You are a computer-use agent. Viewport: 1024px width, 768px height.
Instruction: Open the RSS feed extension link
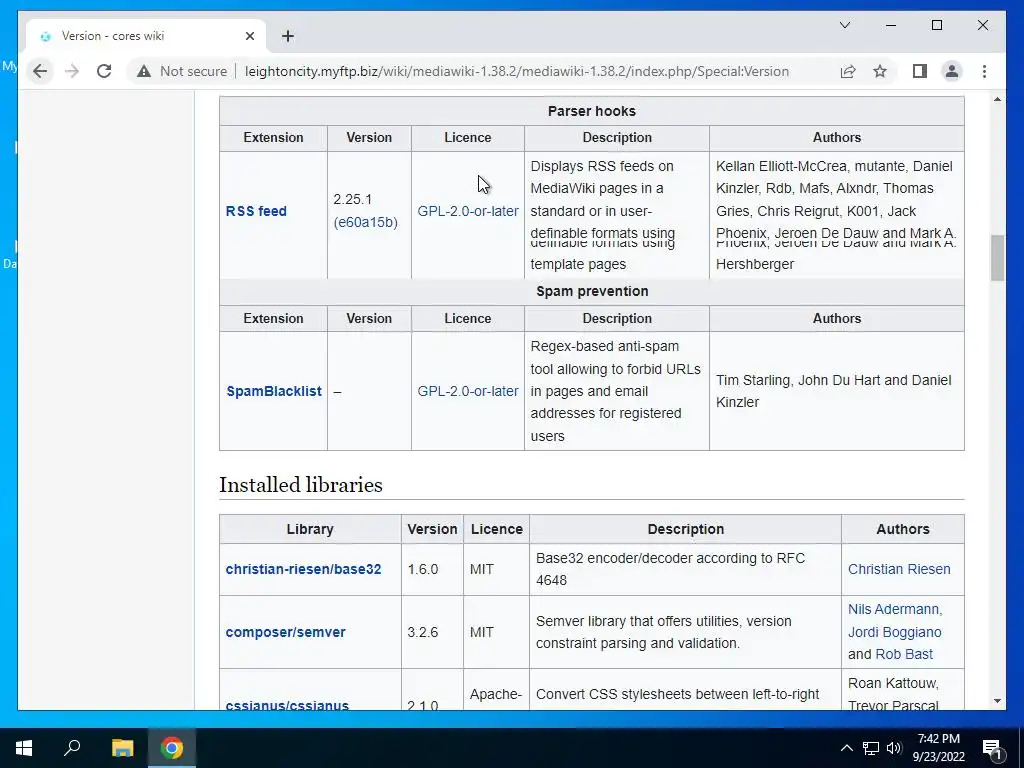pos(256,211)
